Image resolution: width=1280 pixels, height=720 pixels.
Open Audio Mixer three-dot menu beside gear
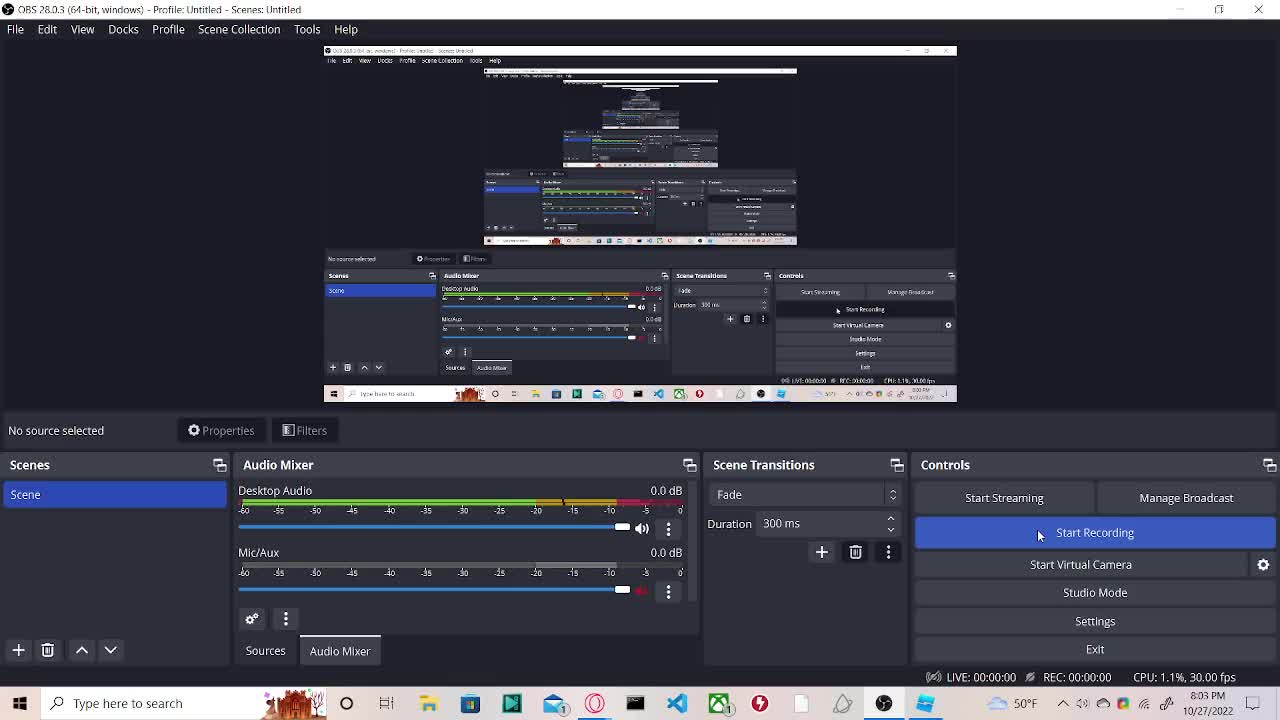285,619
